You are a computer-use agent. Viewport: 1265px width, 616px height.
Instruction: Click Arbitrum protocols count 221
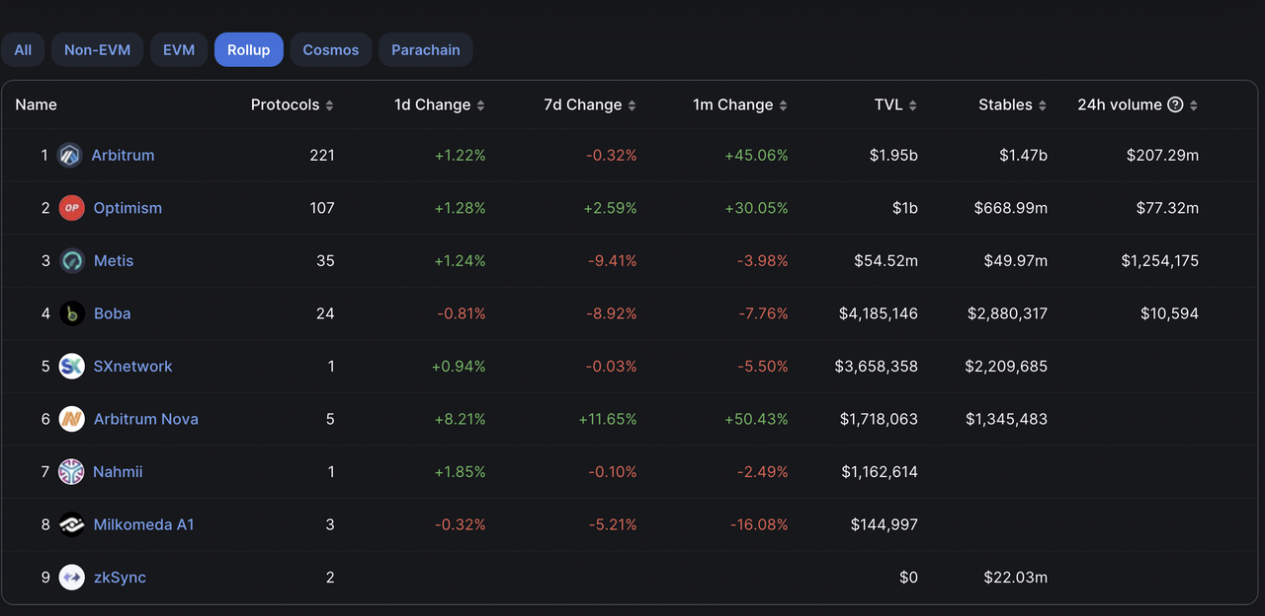click(x=322, y=155)
